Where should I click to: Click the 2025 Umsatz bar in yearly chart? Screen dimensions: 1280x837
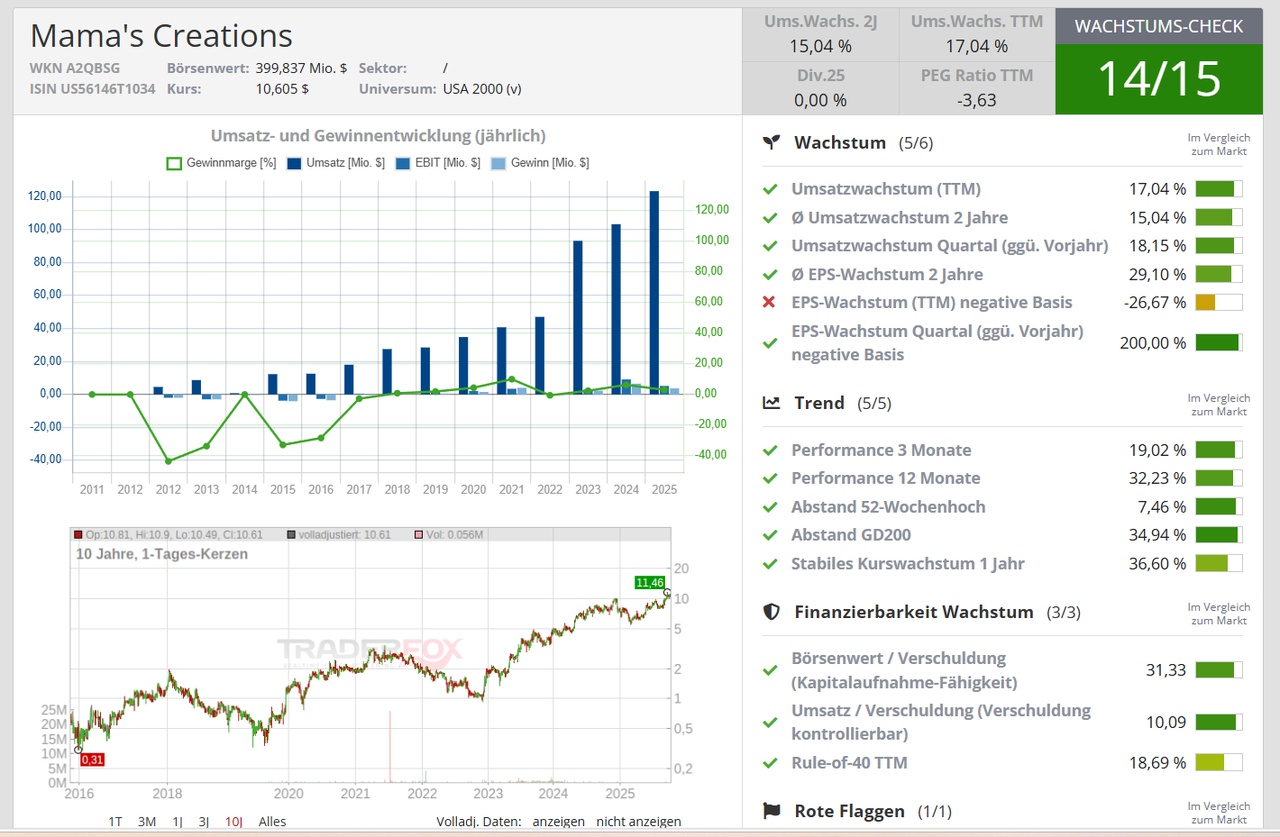click(x=654, y=292)
